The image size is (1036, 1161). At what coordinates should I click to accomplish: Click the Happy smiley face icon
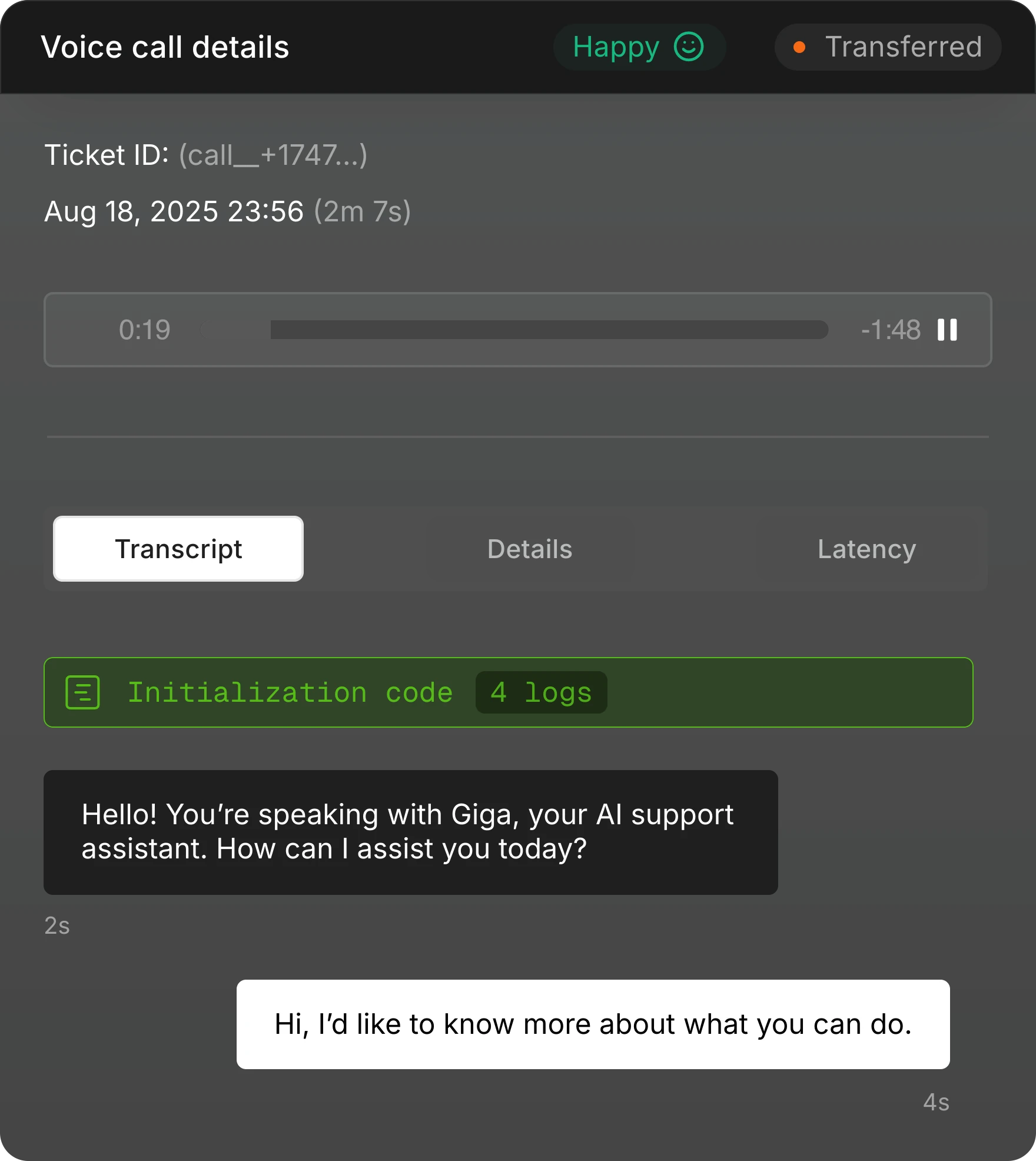689,47
